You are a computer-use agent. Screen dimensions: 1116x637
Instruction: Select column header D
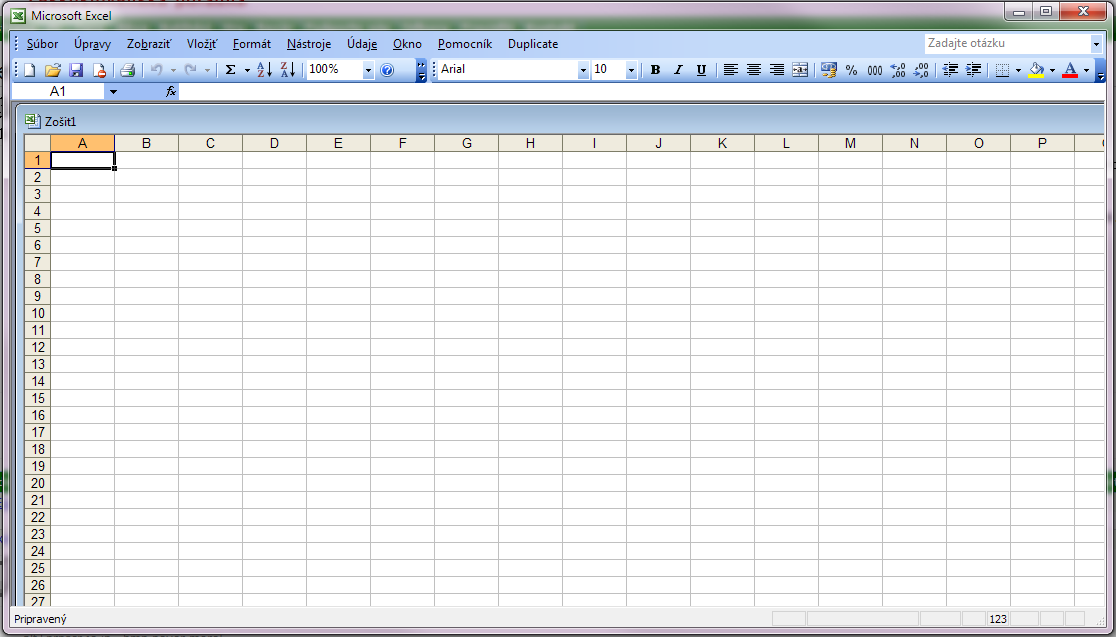pos(274,143)
